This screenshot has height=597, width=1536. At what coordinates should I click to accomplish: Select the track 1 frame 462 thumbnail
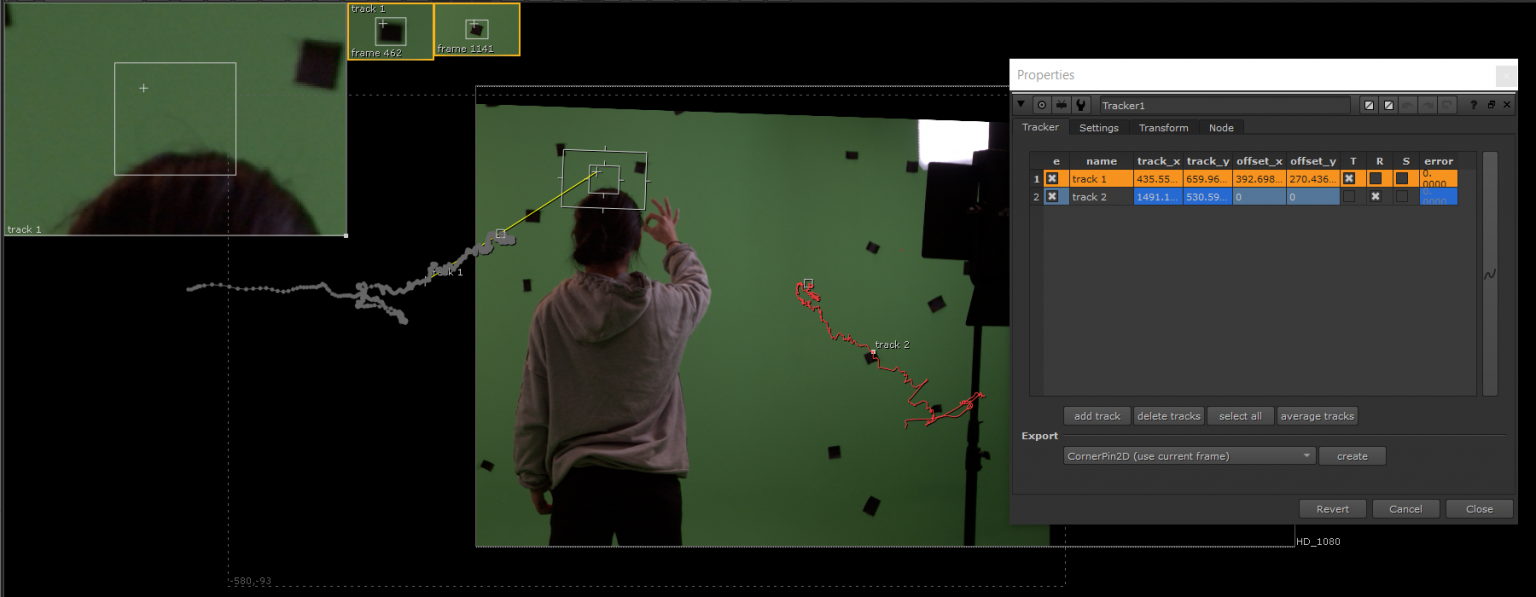(390, 29)
